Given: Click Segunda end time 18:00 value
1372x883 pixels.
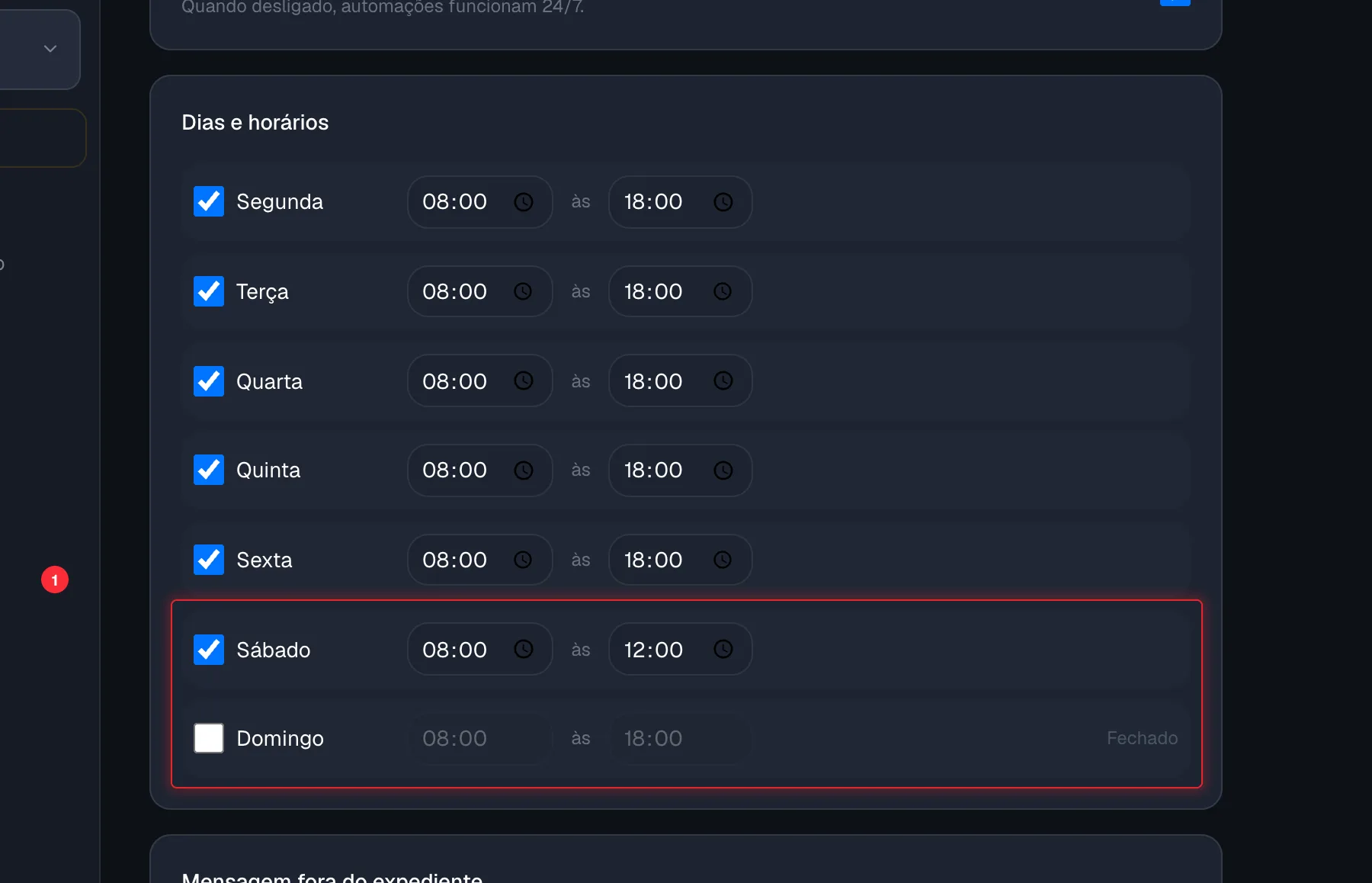Looking at the screenshot, I should pyautogui.click(x=653, y=201).
